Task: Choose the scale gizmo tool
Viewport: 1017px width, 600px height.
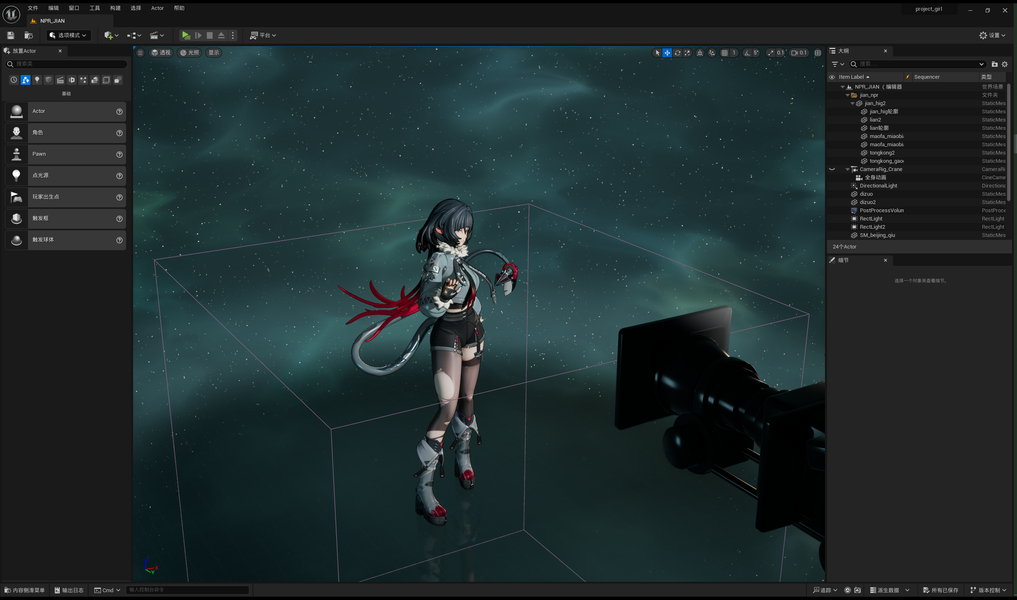Action: pos(688,53)
